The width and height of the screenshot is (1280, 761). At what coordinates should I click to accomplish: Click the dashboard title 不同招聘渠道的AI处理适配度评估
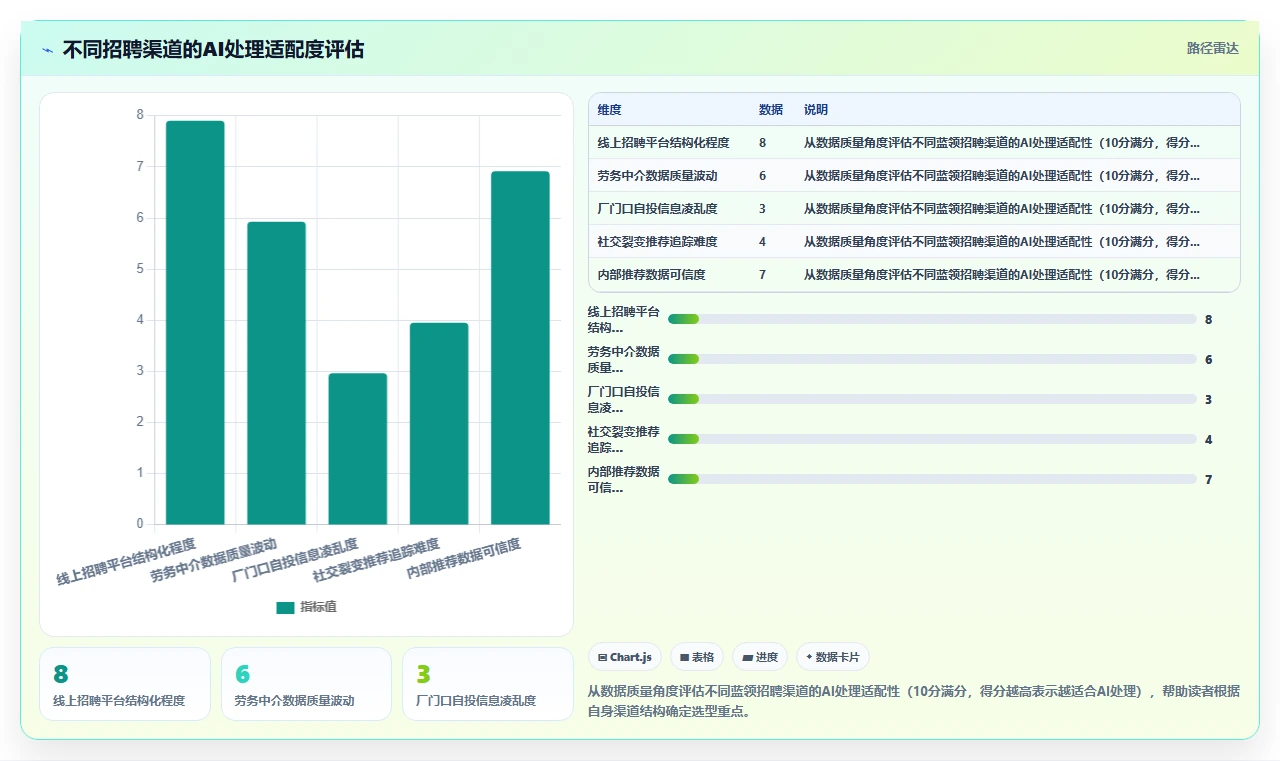click(213, 49)
